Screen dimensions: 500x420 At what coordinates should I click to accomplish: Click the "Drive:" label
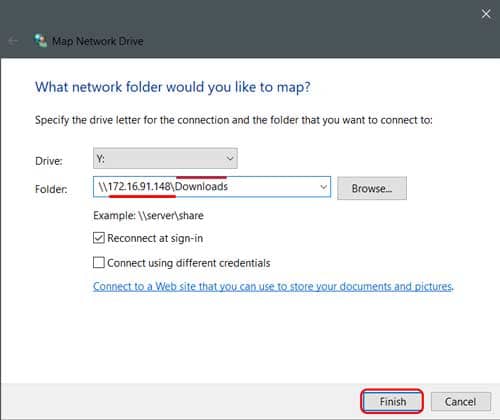click(x=49, y=161)
